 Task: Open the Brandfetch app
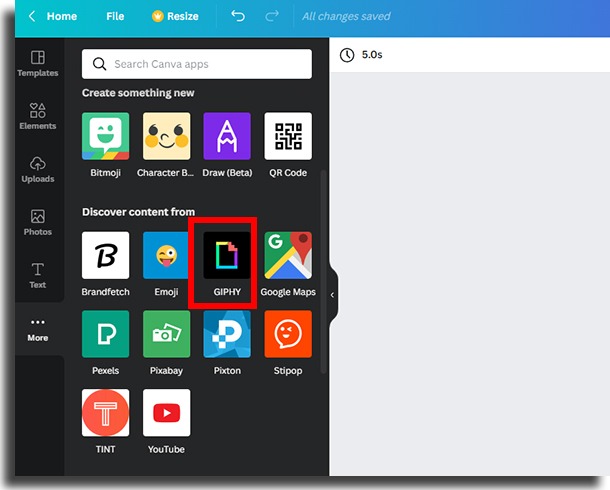105,255
